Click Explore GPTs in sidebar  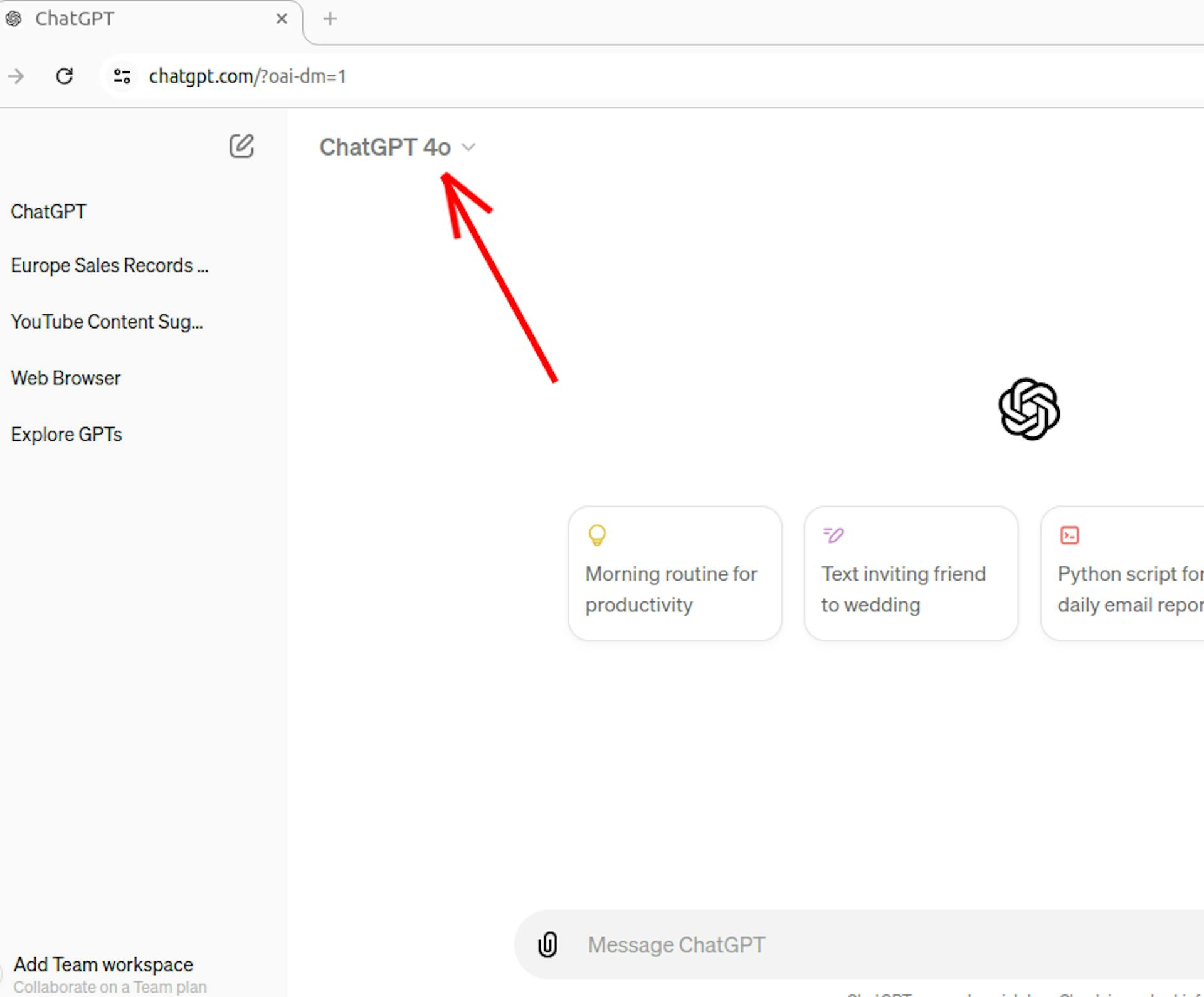[x=66, y=434]
